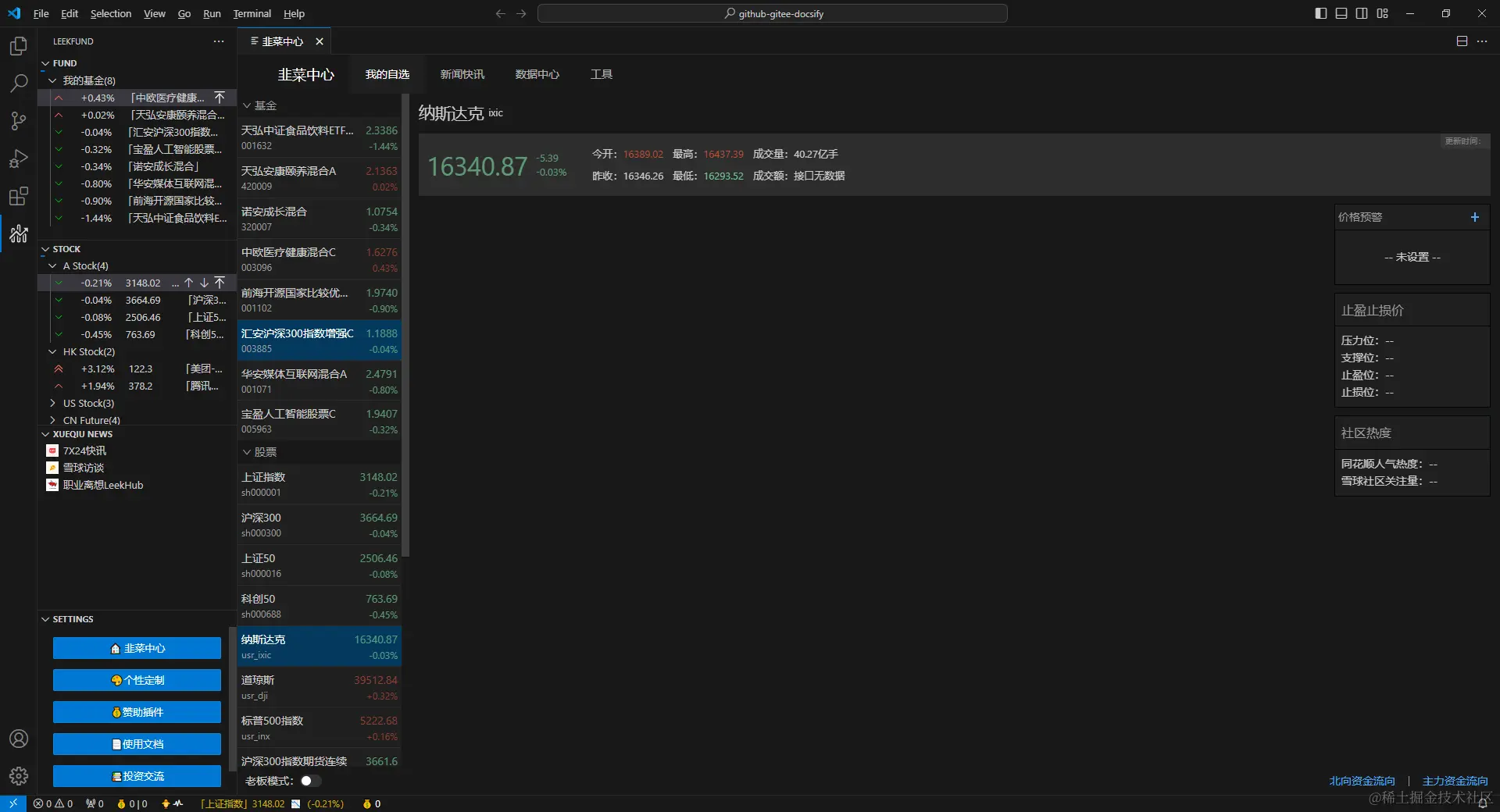Select 道琼斯 in the stock list
Screen dimensions: 1500x812
[320, 687]
